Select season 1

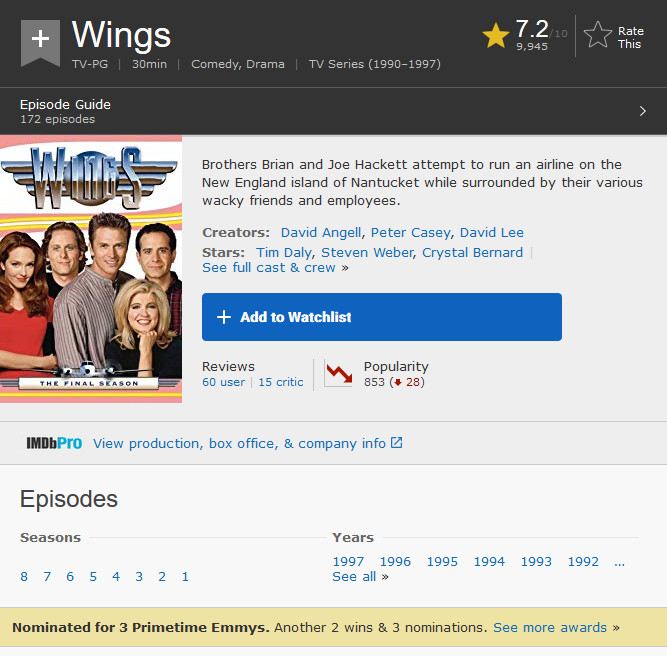click(x=185, y=577)
